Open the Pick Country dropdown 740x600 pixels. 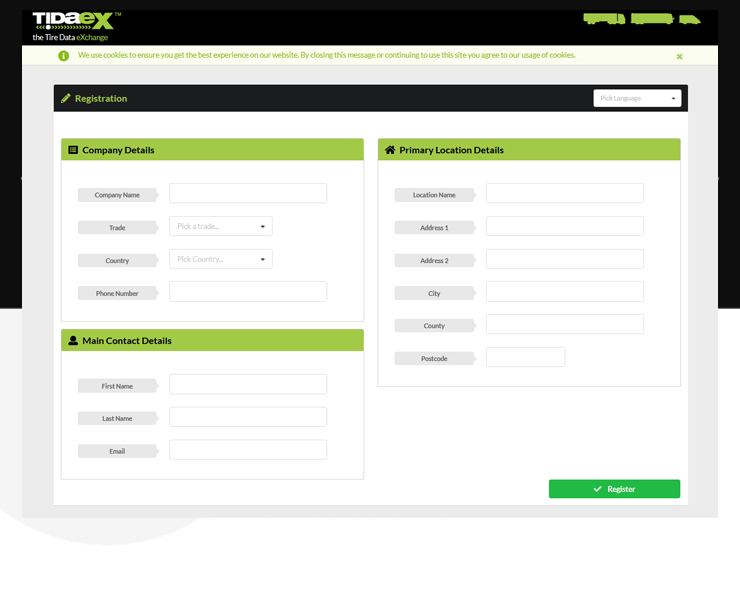pos(220,260)
